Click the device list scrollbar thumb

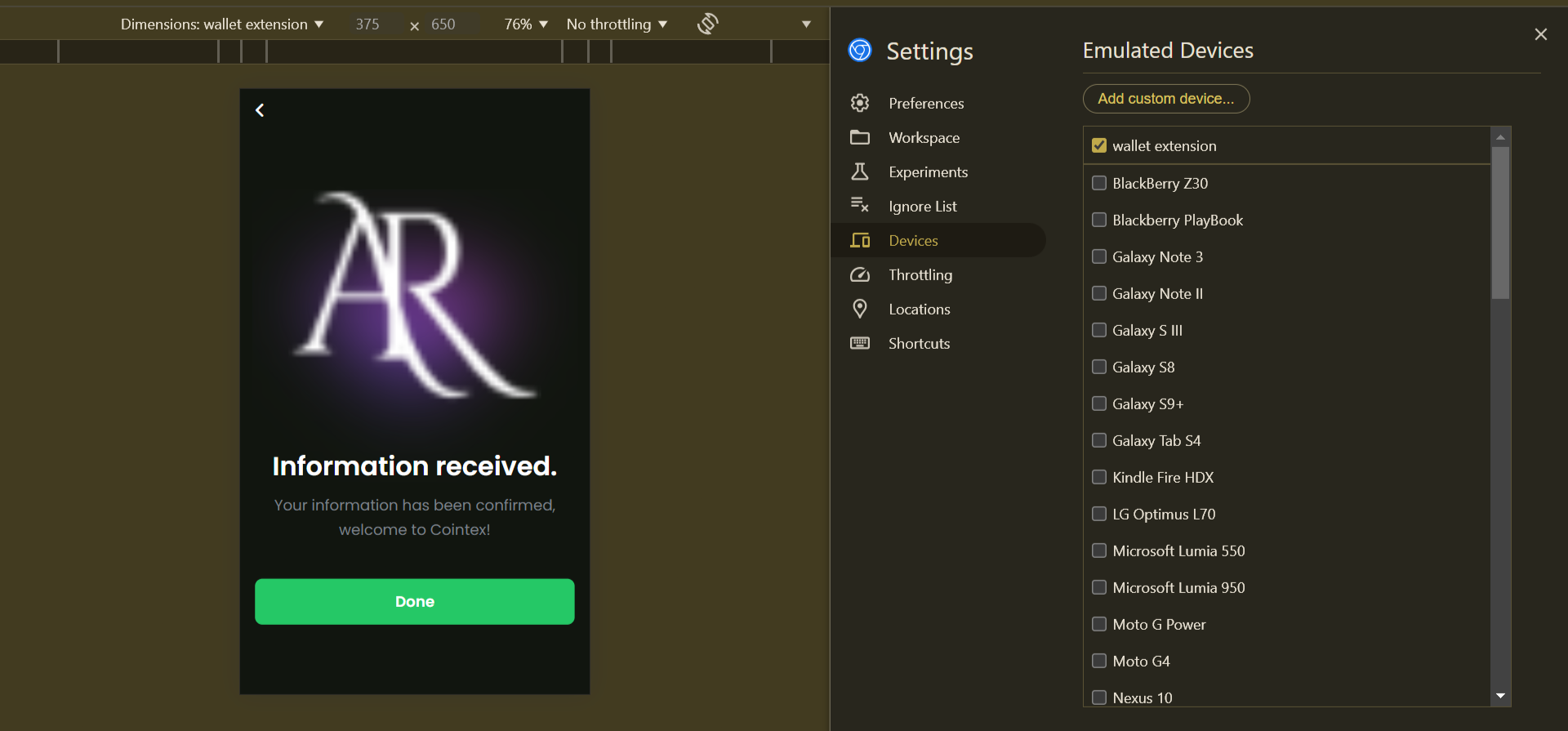(1500, 222)
